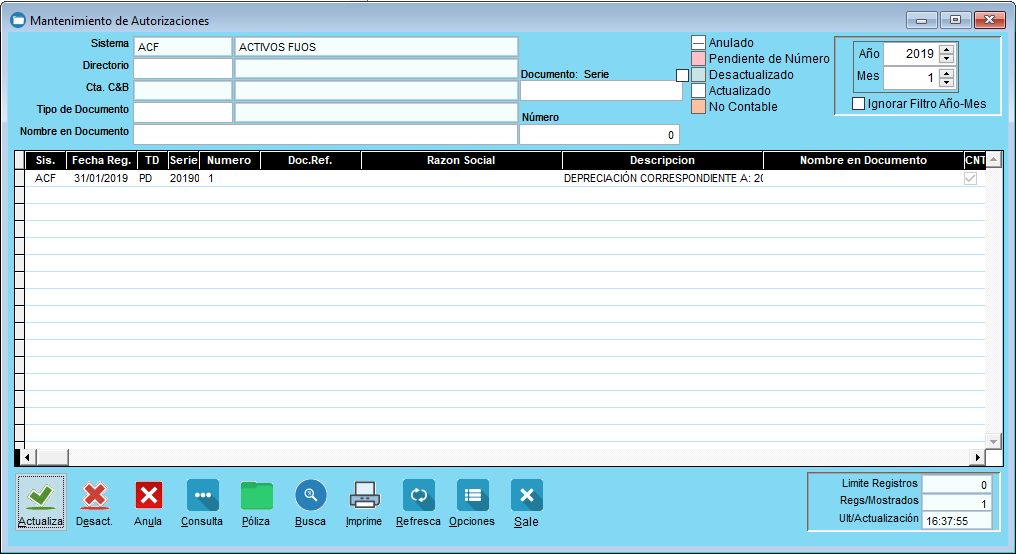Image resolution: width=1016 pixels, height=554 pixels.
Task: Click the Actualiza green checkmark icon
Action: 41,495
